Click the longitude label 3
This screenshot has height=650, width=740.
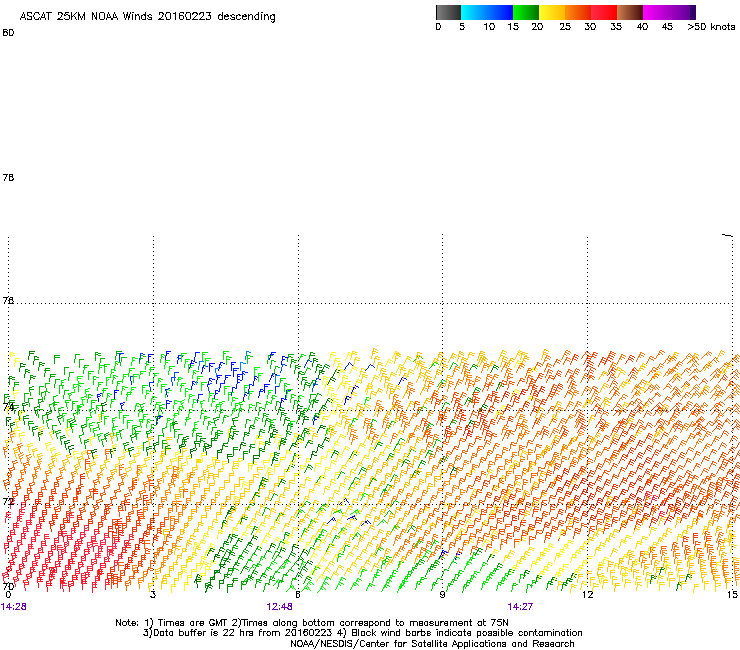(x=153, y=594)
